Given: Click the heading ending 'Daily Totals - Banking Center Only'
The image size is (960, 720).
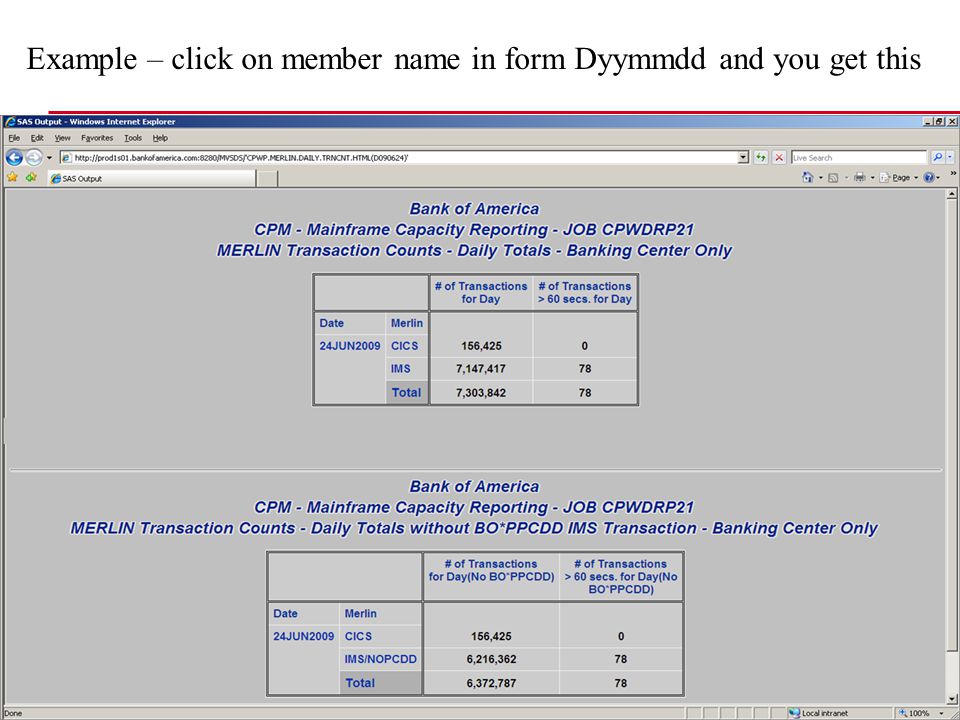Looking at the screenshot, I should pyautogui.click(x=474, y=250).
